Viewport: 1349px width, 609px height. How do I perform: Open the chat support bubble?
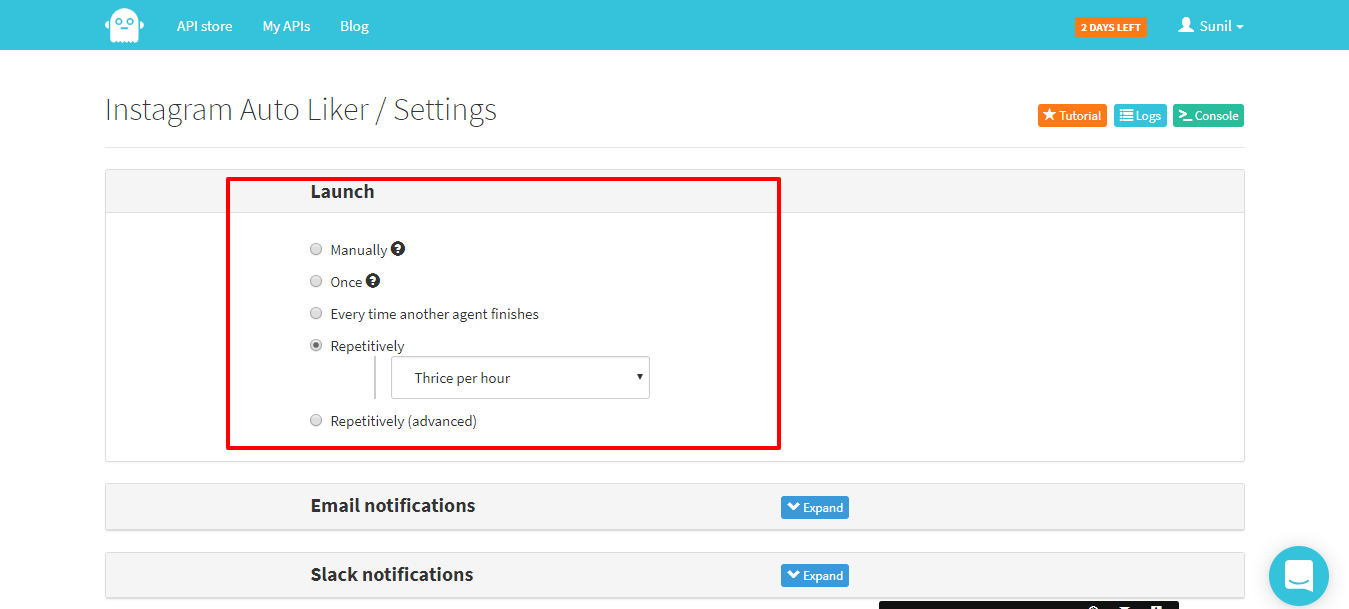pyautogui.click(x=1299, y=576)
